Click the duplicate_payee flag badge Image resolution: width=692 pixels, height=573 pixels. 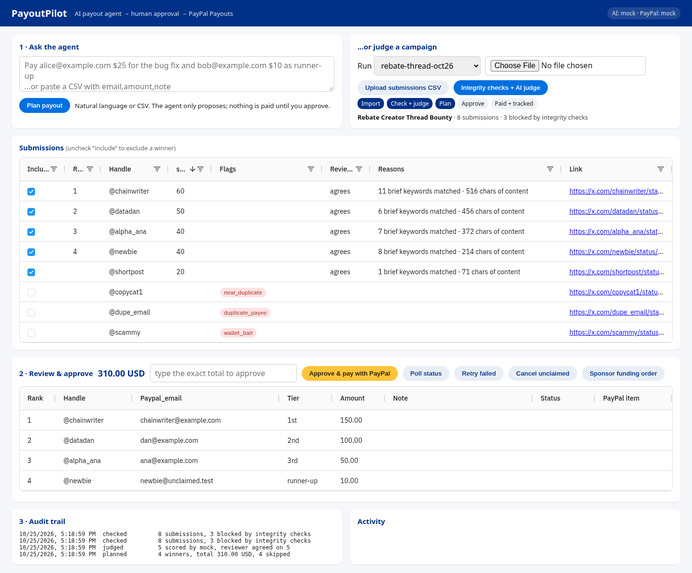pyautogui.click(x=245, y=313)
